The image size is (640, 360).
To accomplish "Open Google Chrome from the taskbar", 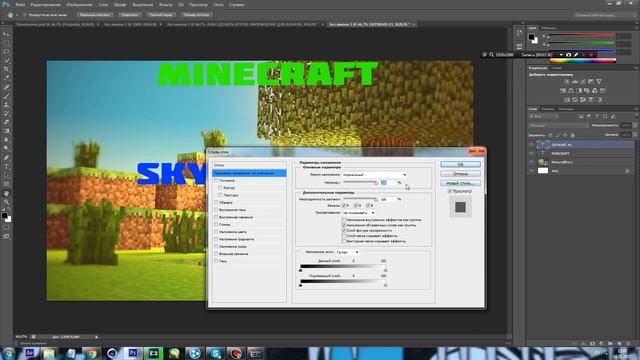I will tap(91, 353).
